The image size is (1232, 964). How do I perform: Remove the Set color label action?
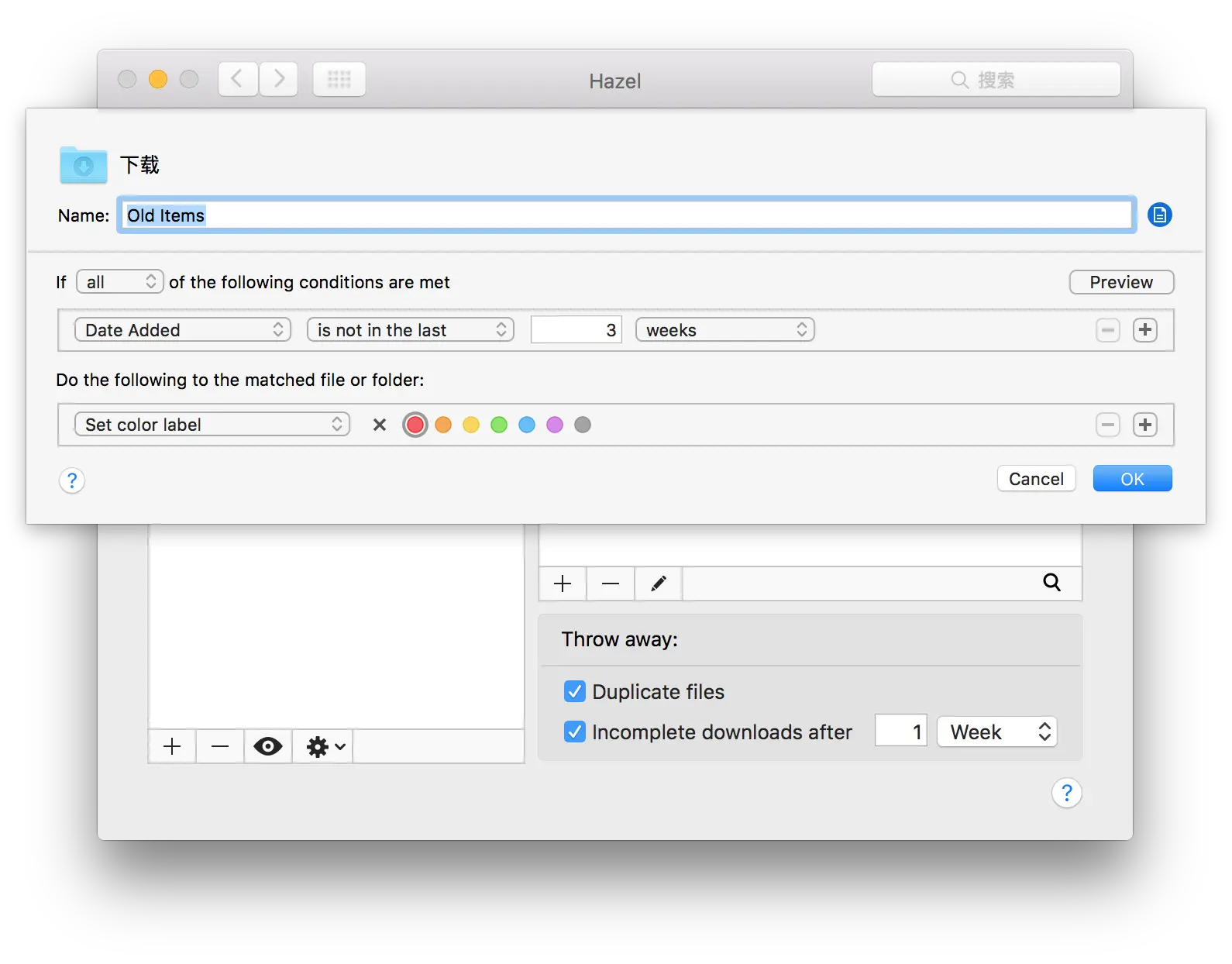click(x=1108, y=425)
